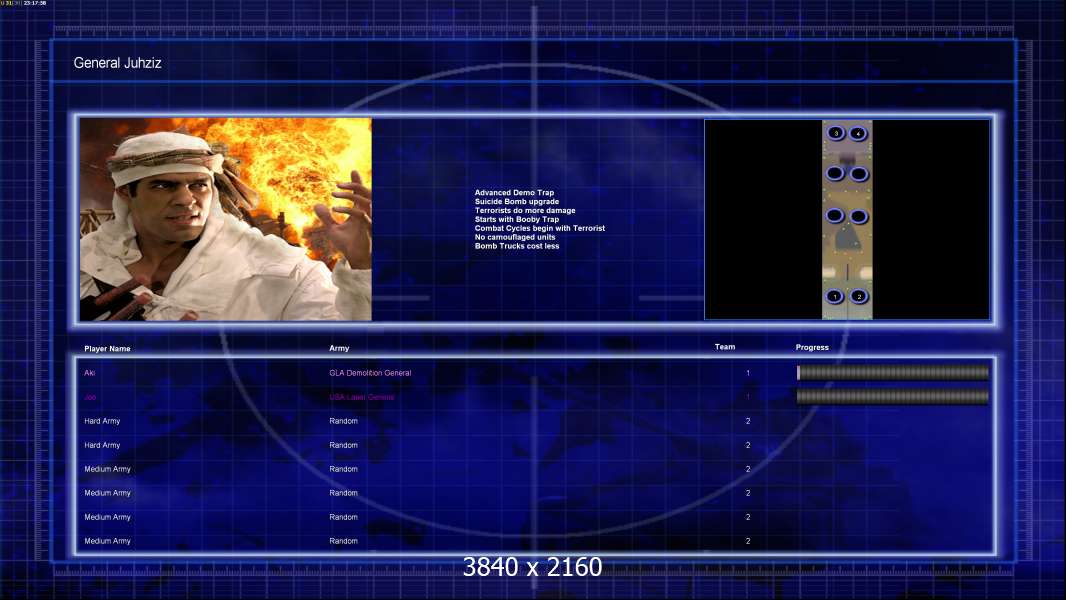This screenshot has width=1066, height=600.
Task: Click unnumbered start marker directly below position 3
Action: (835, 174)
